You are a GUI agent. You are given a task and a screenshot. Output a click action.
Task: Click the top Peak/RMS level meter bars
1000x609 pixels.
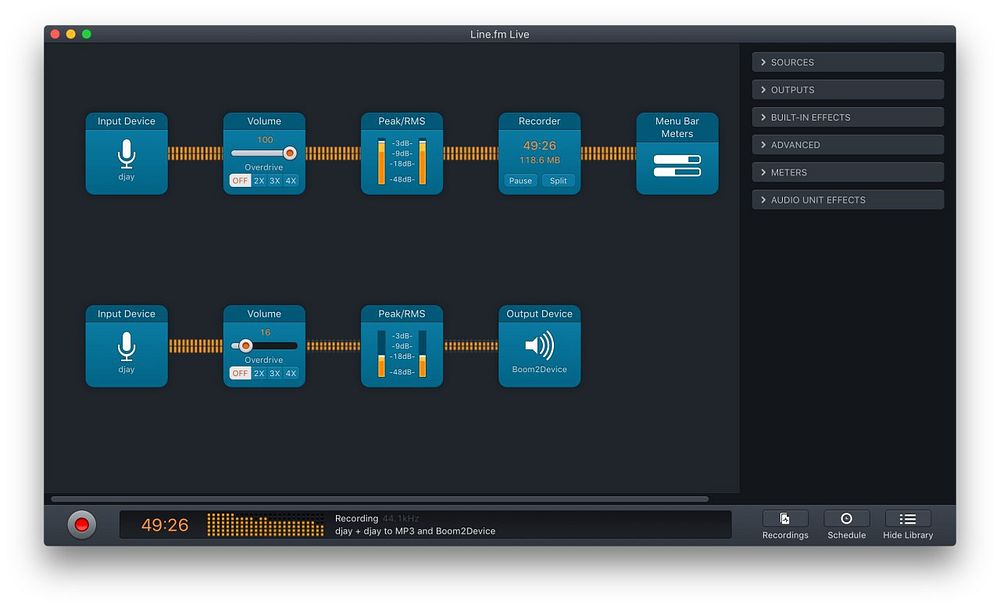pyautogui.click(x=402, y=162)
